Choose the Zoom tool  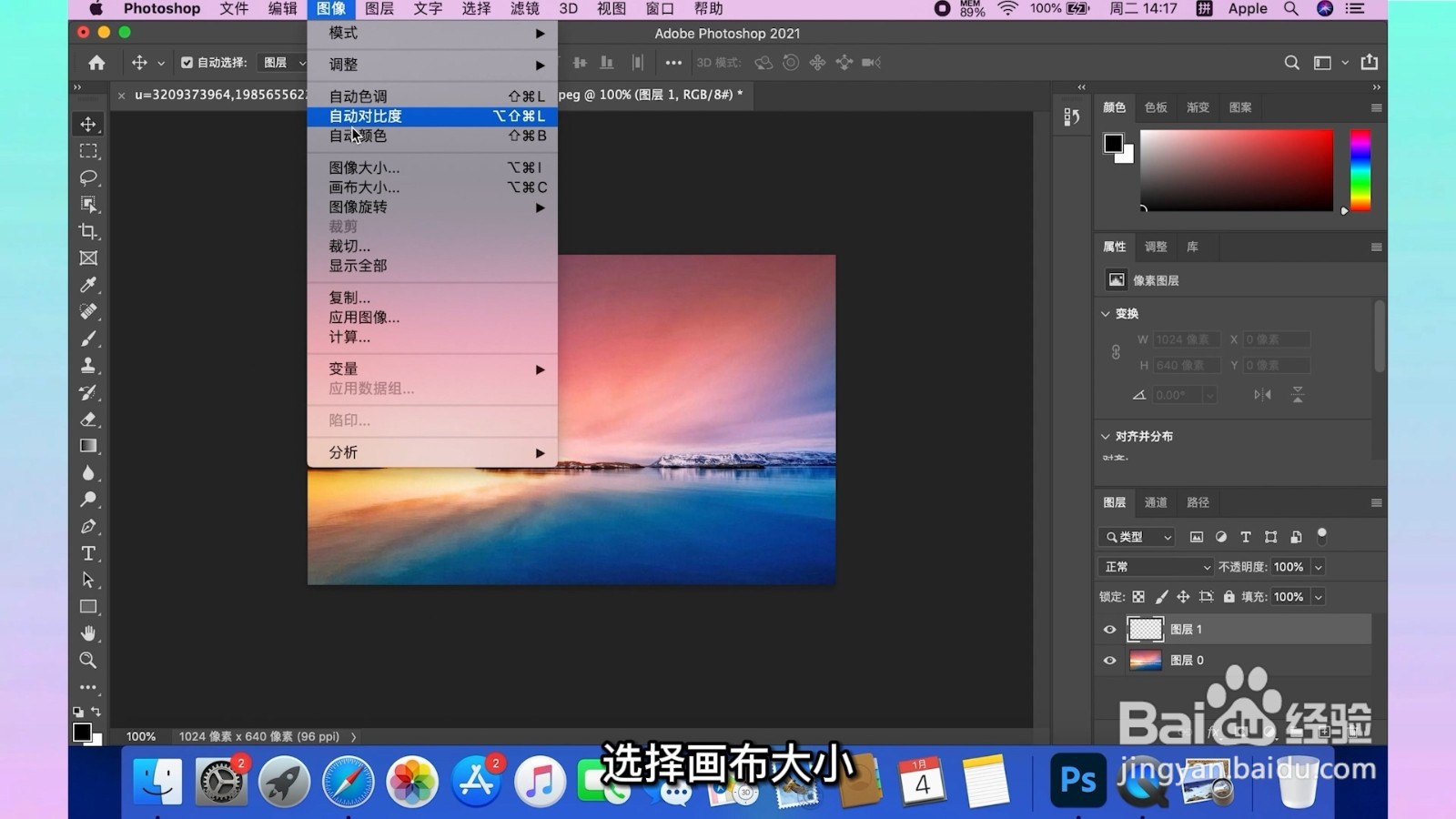point(88,661)
